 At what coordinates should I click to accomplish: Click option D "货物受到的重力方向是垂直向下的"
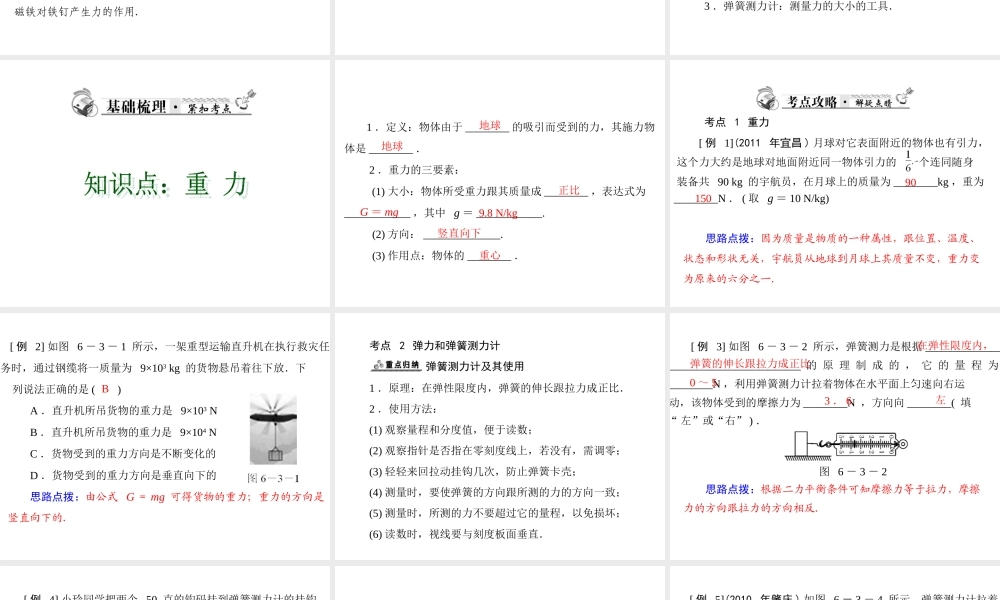pyautogui.click(x=122, y=474)
